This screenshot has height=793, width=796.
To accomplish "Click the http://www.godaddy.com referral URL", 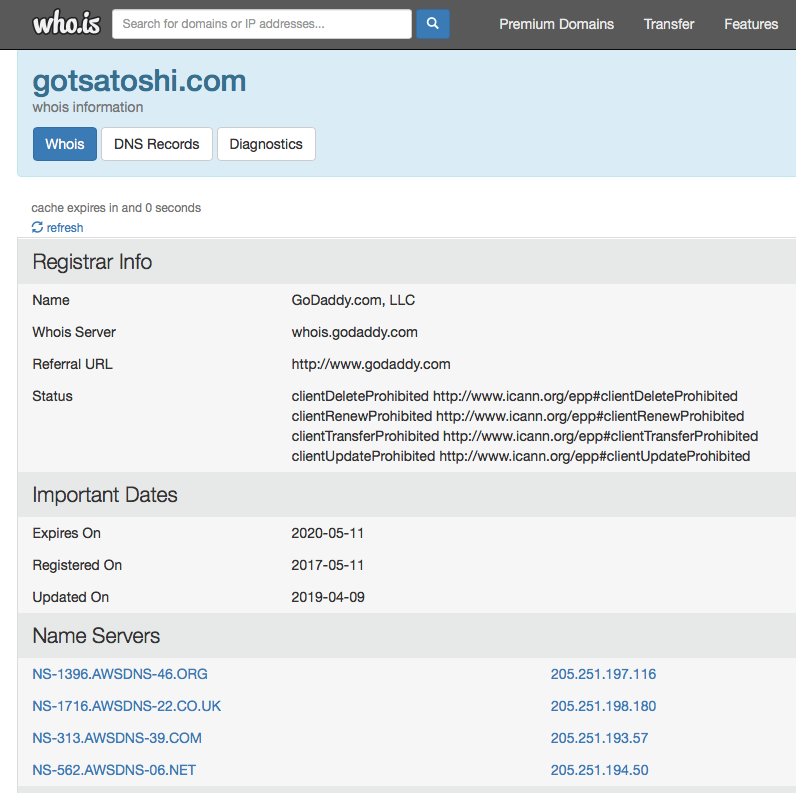I will [371, 364].
